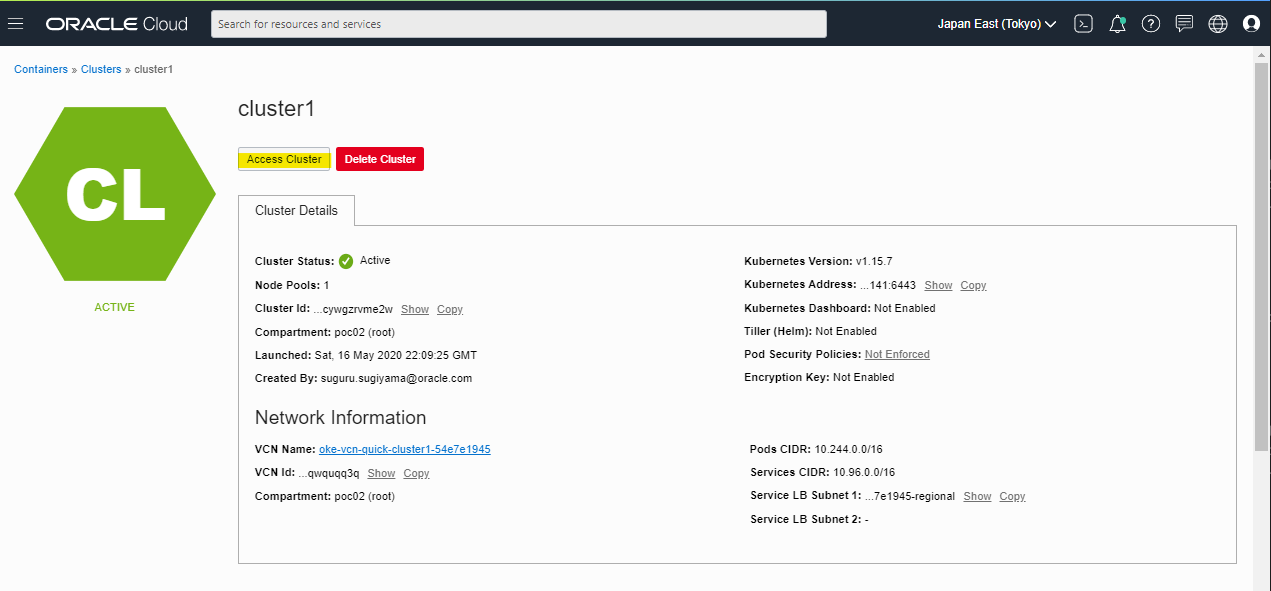The height and width of the screenshot is (591, 1271).
Task: Click the green Active status checkmark
Action: (x=346, y=262)
